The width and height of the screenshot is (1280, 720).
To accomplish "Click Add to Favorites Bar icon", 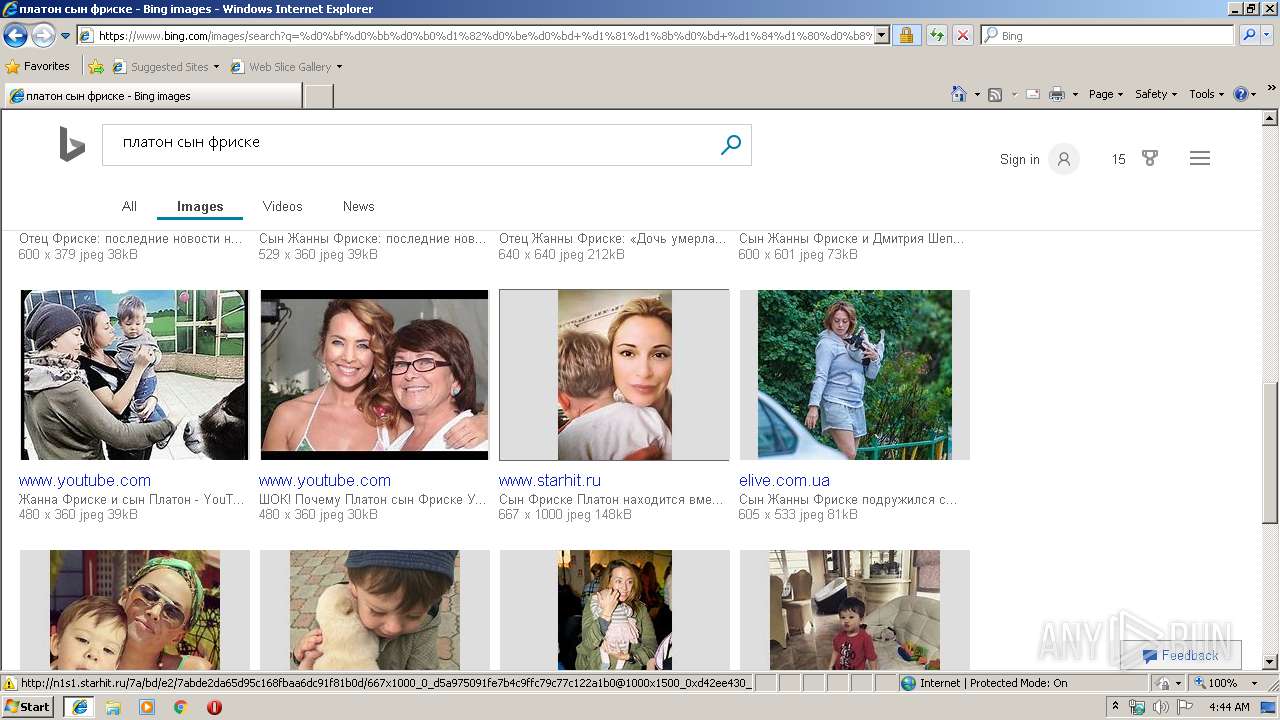I will (x=96, y=67).
